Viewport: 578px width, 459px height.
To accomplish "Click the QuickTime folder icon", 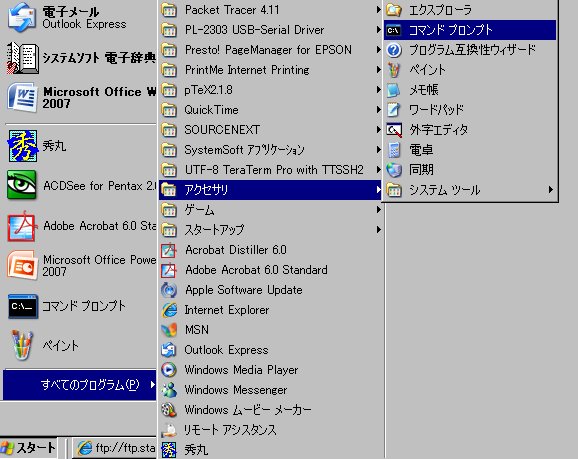I will pyautogui.click(x=169, y=110).
